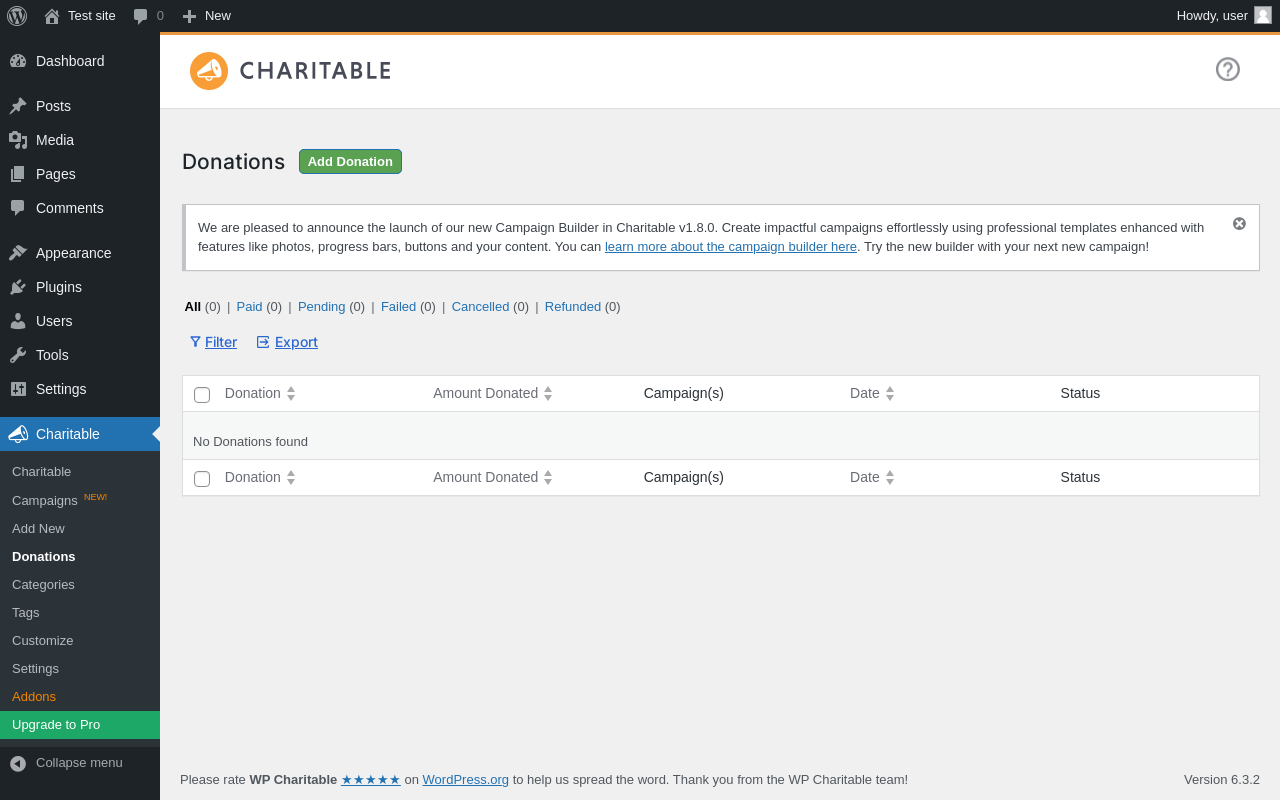Open Campaigns submenu item
This screenshot has width=1280, height=800.
pos(80,500)
